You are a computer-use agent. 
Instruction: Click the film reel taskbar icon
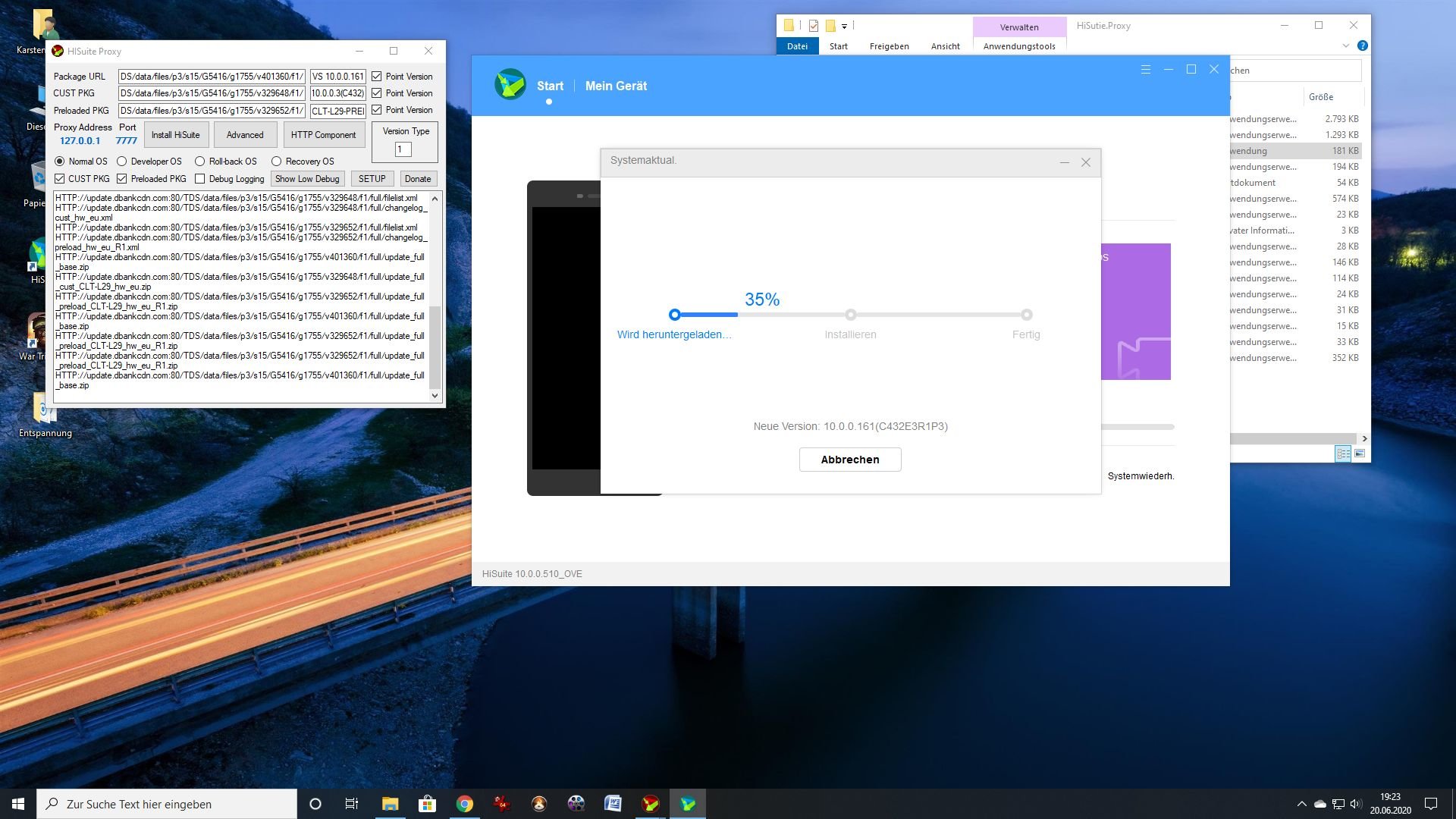pyautogui.click(x=576, y=804)
